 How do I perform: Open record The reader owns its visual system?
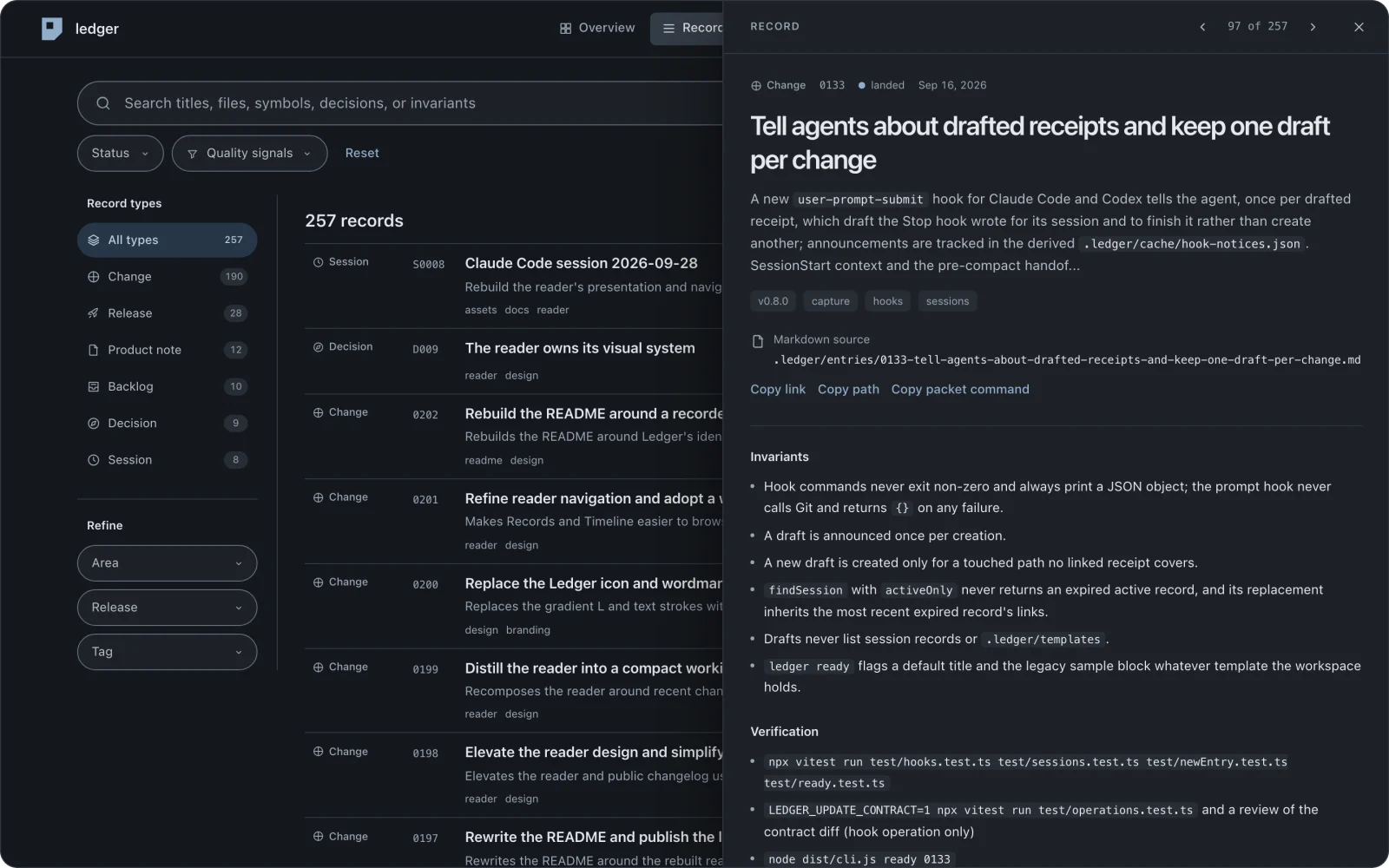(514, 361)
